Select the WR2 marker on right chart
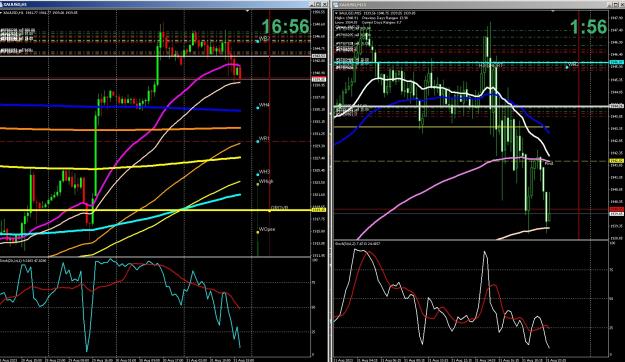This screenshot has height=362, width=625. 572,65
